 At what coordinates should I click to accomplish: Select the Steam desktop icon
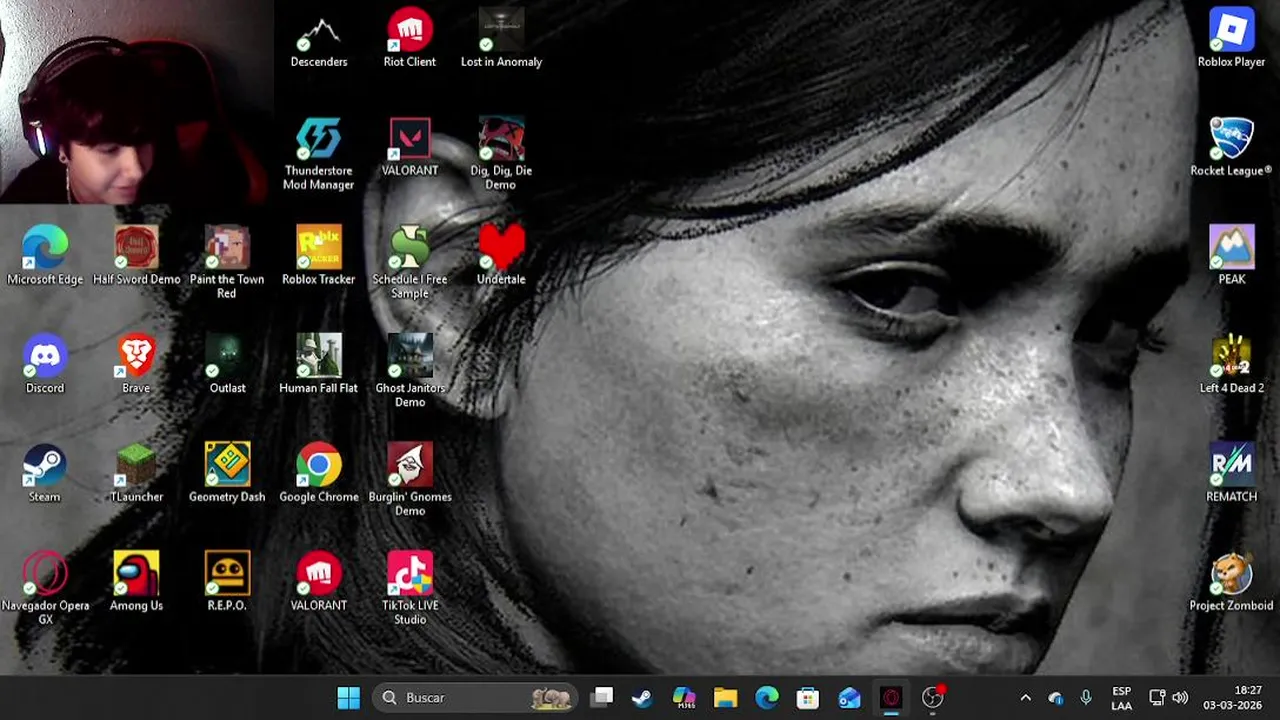pyautogui.click(x=45, y=475)
